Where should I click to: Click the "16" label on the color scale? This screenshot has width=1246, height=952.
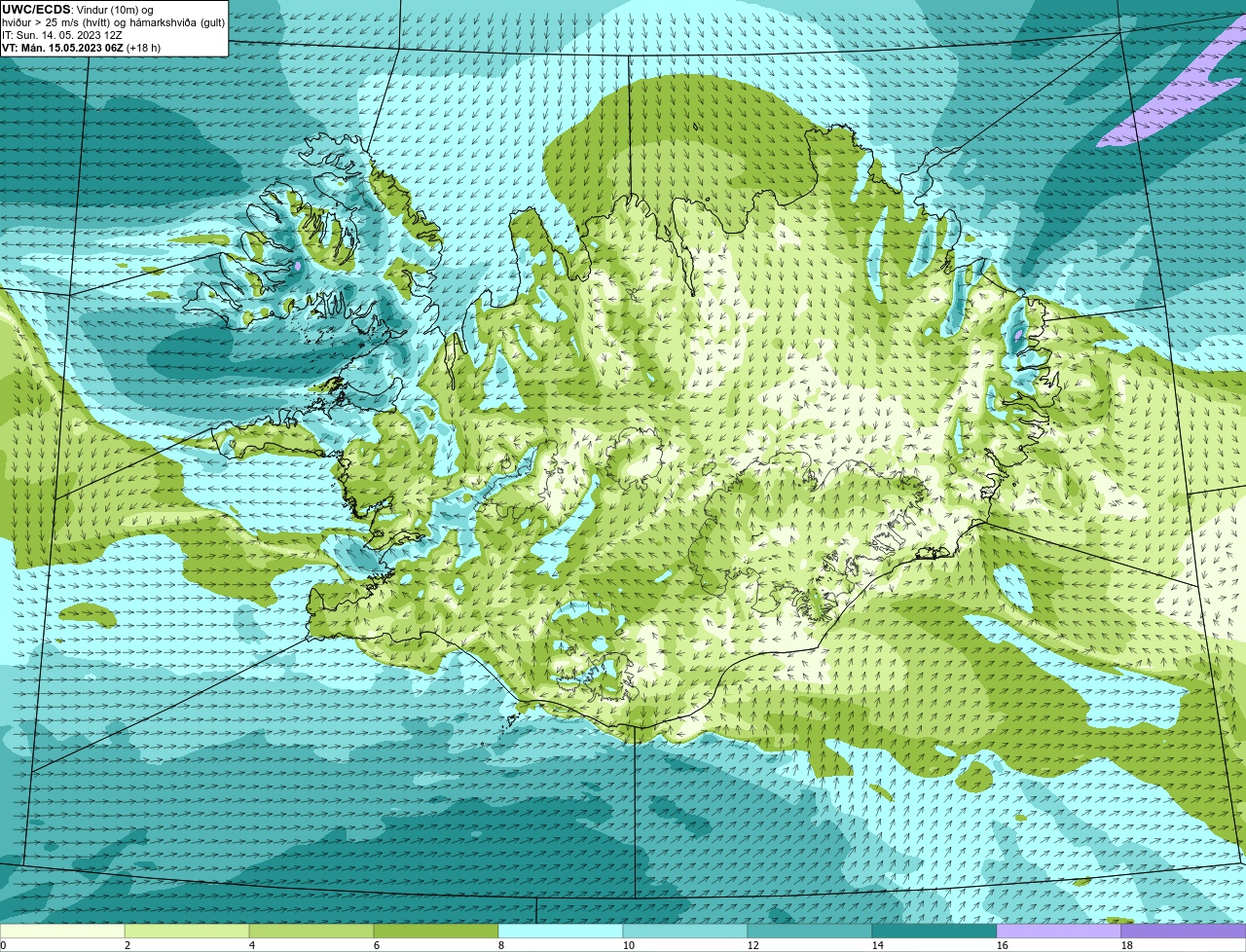(1003, 945)
